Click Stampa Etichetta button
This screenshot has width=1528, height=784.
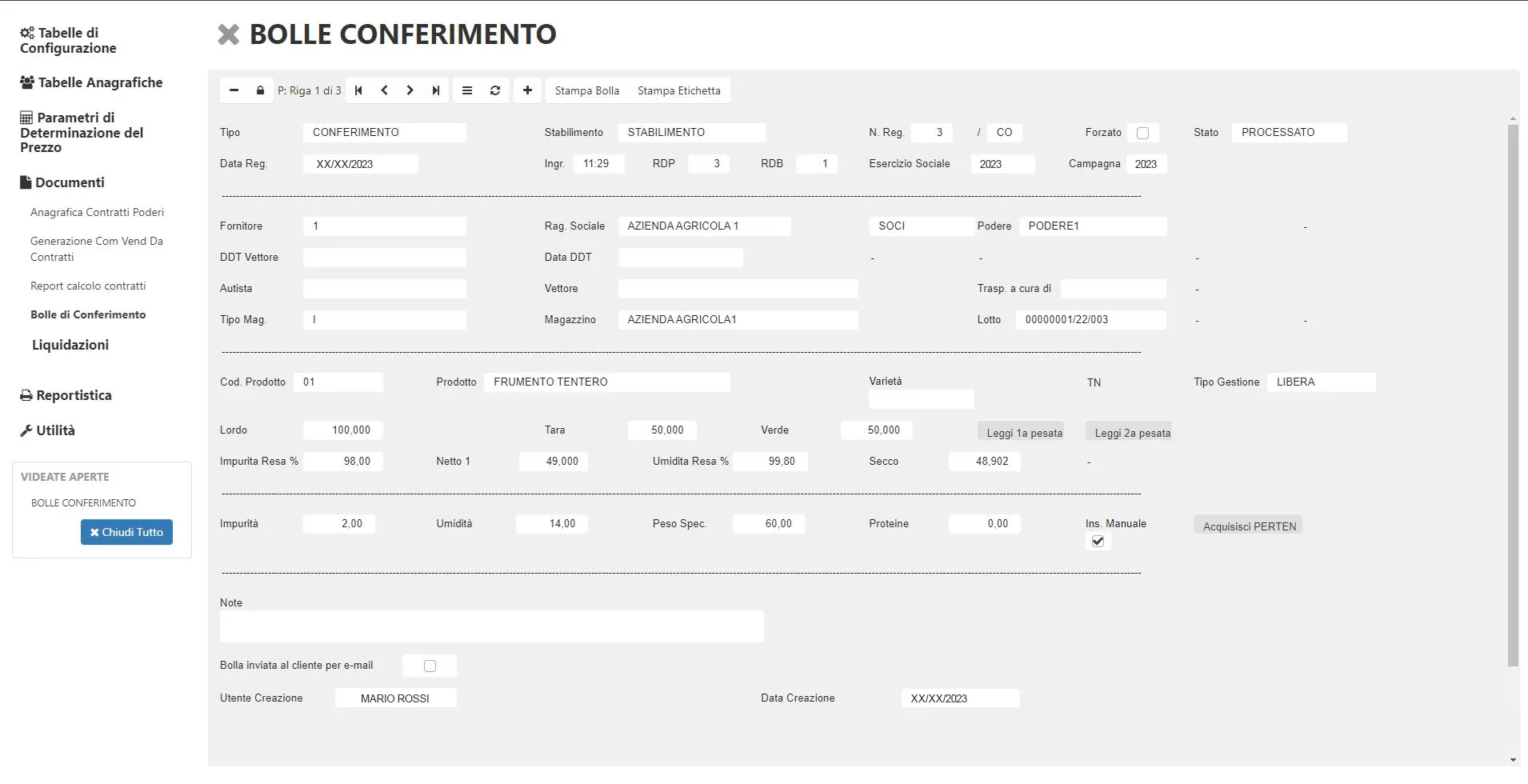(679, 90)
